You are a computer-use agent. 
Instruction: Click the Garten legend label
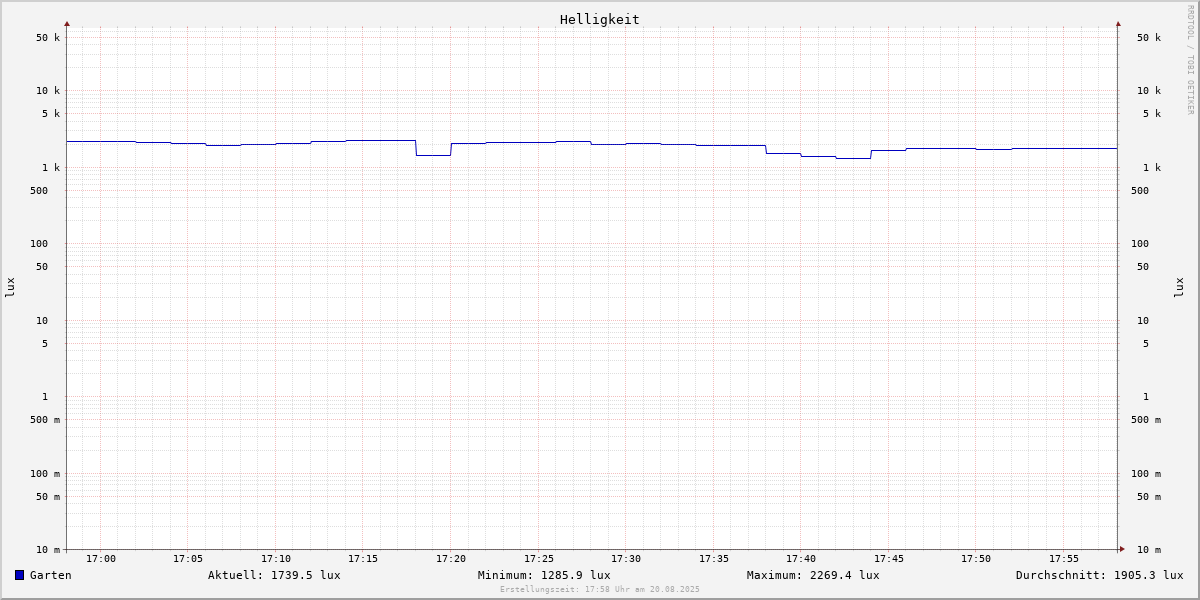pyautogui.click(x=51, y=575)
